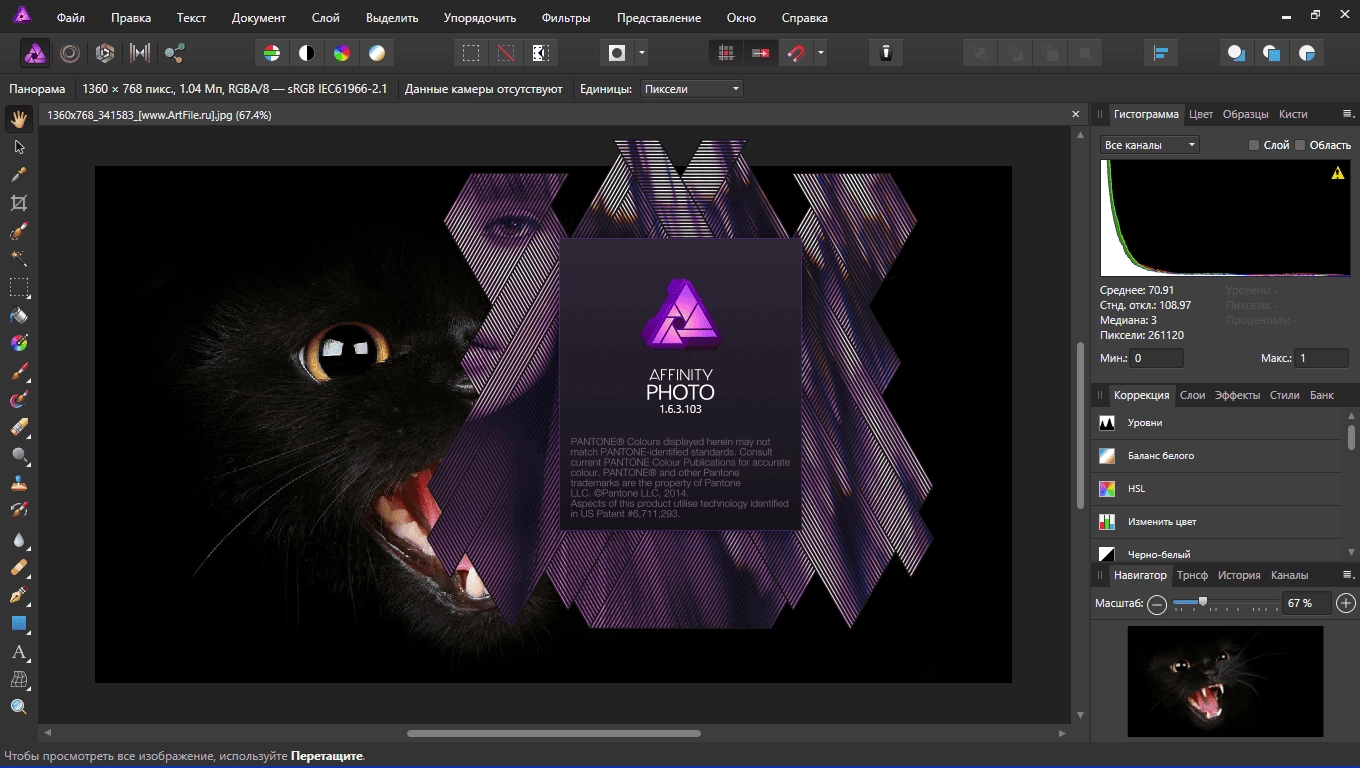The height and width of the screenshot is (768, 1360).
Task: Zoom out with navigator minus button
Action: 1157,604
